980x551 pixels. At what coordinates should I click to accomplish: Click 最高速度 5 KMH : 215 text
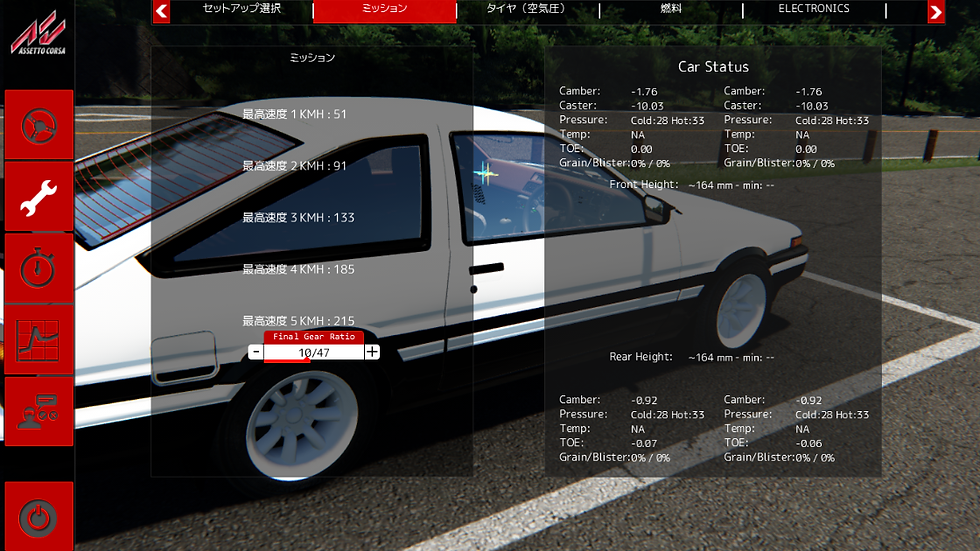tap(298, 321)
